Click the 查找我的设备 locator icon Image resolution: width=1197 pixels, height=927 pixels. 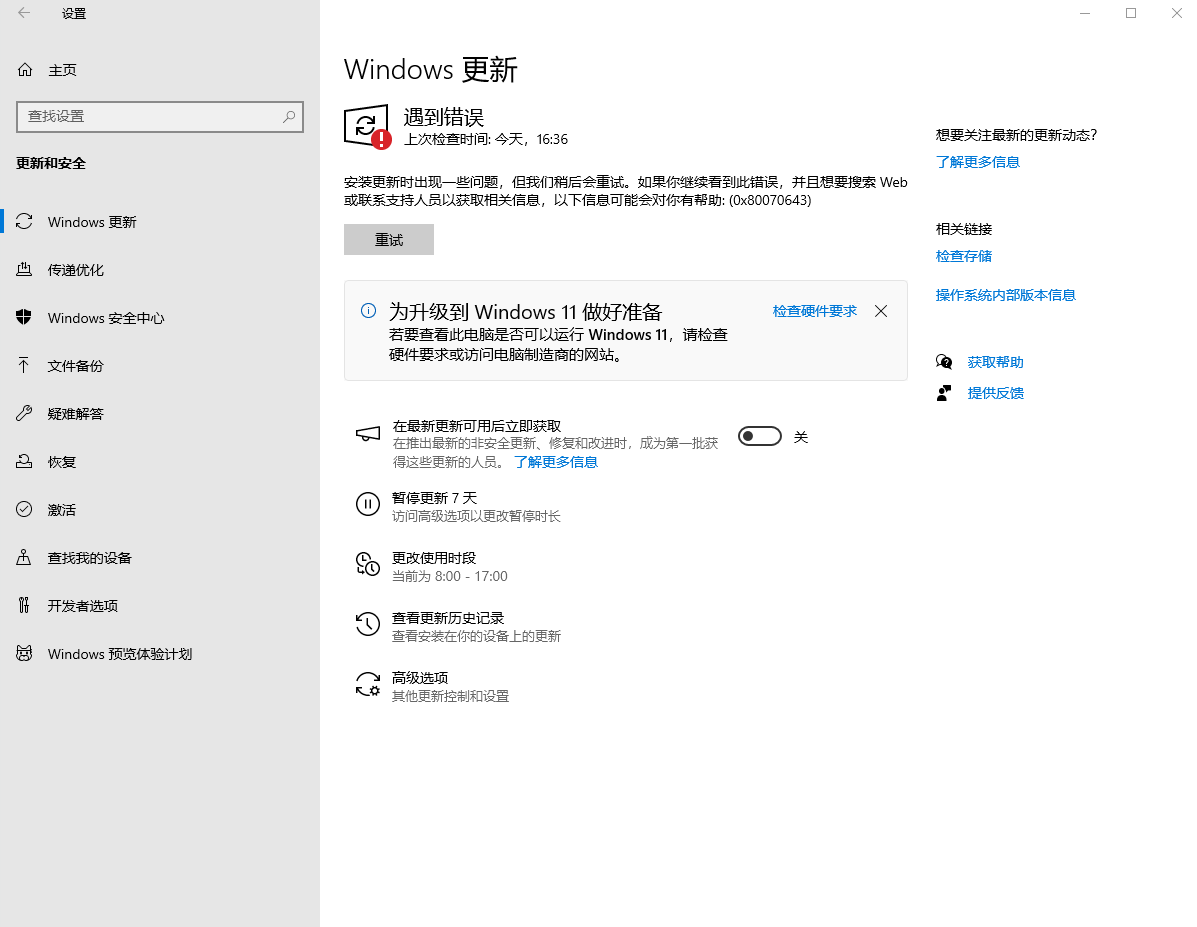24,557
